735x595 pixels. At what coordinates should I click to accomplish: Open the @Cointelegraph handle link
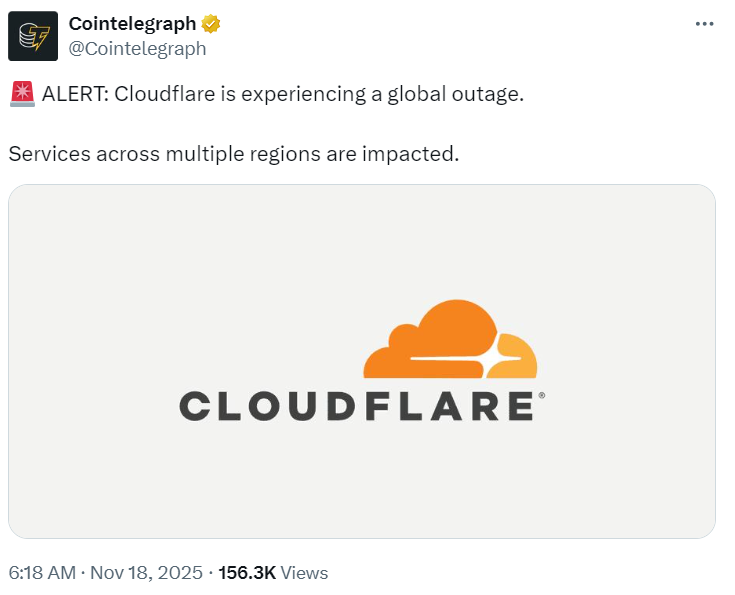point(137,48)
